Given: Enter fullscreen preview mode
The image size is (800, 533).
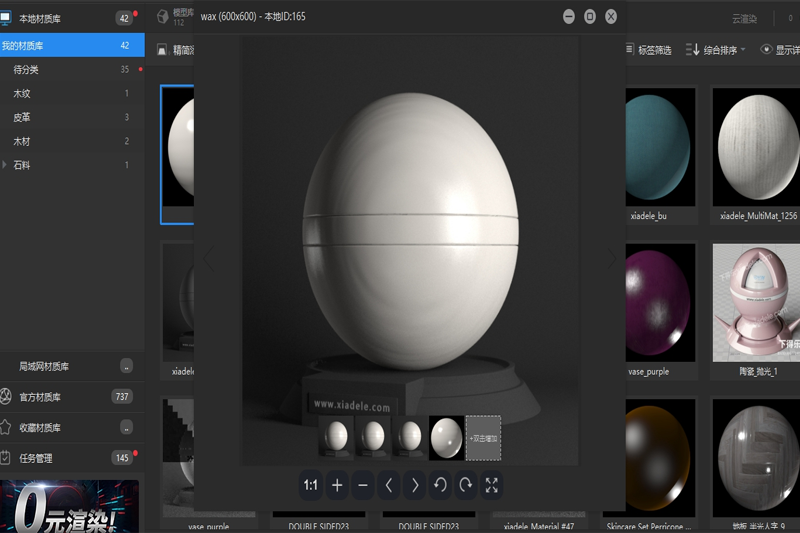Looking at the screenshot, I should (491, 485).
